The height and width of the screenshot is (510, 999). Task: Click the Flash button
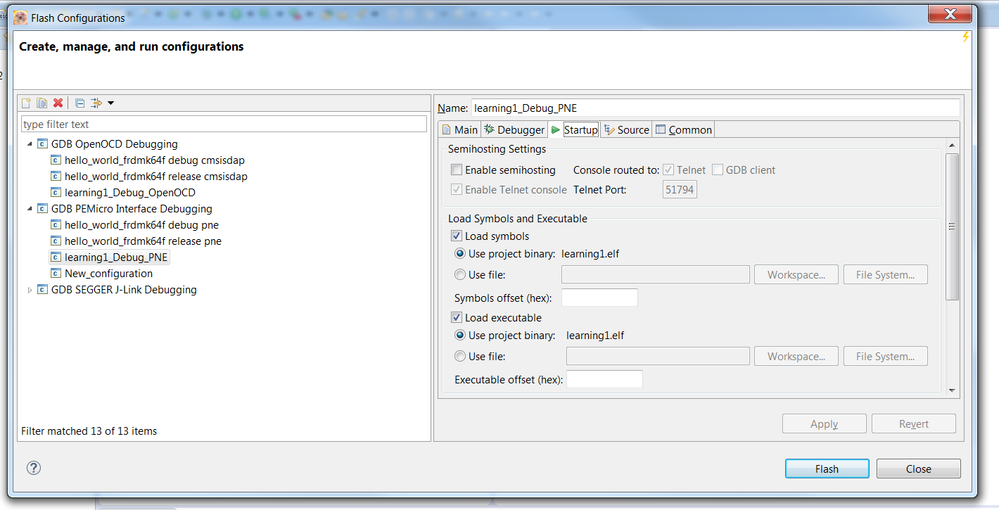tap(827, 469)
